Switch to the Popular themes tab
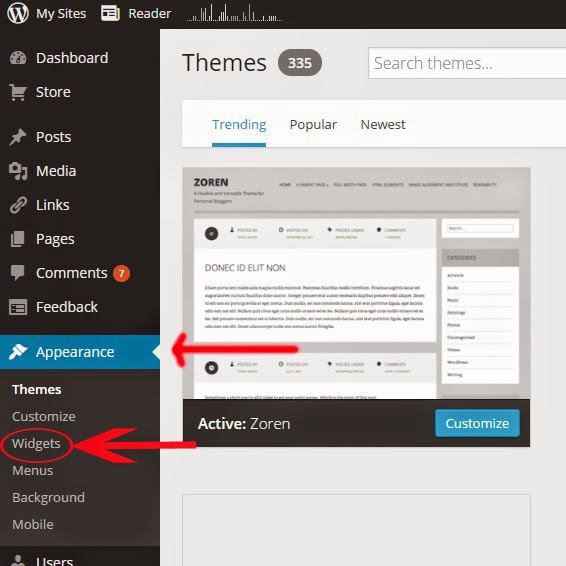This screenshot has height=566, width=566. [313, 125]
